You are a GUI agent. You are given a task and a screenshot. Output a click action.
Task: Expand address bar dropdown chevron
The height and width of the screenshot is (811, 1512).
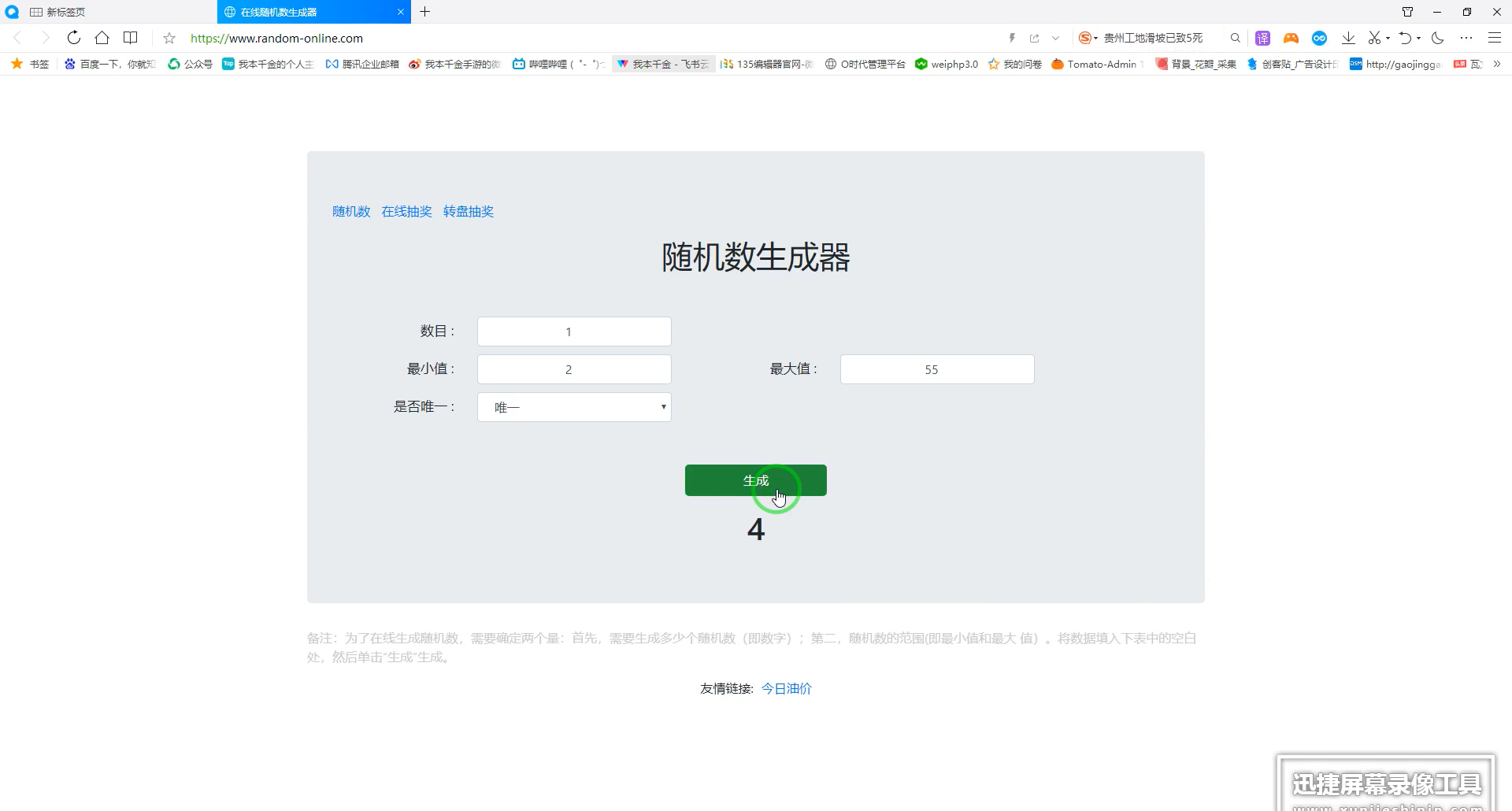click(x=1056, y=38)
